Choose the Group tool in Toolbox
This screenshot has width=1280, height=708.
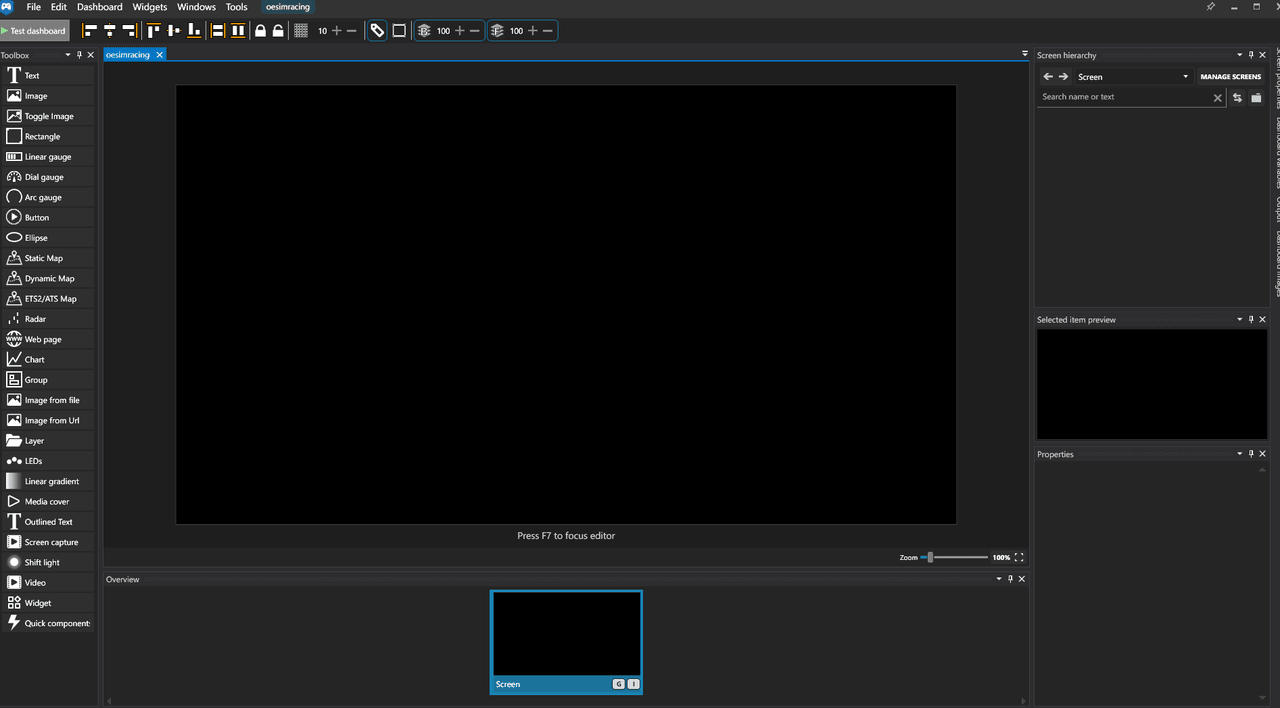pyautogui.click(x=47, y=380)
